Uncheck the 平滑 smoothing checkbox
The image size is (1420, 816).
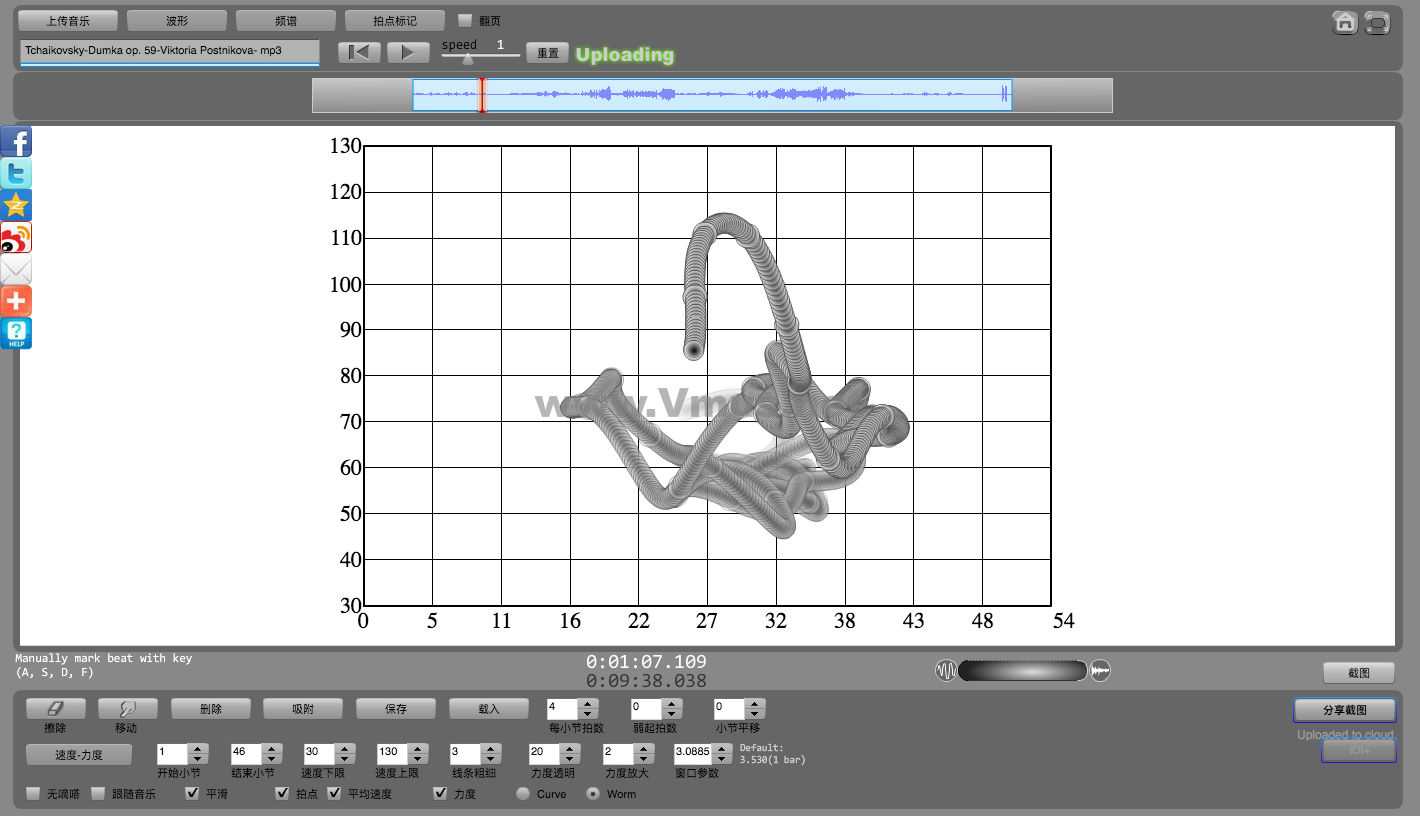pyautogui.click(x=193, y=794)
